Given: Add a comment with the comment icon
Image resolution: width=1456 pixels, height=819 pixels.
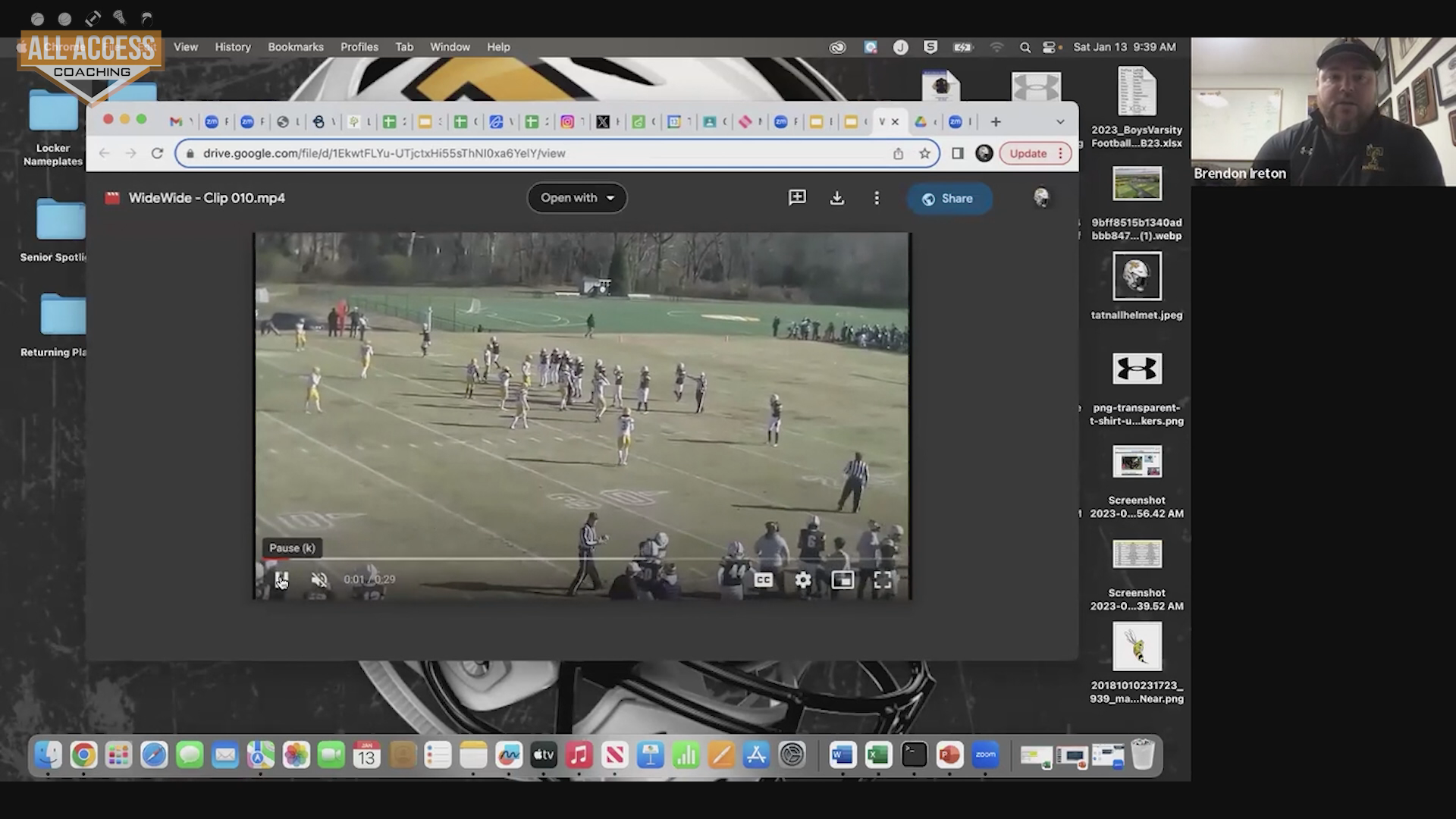Looking at the screenshot, I should click(797, 198).
